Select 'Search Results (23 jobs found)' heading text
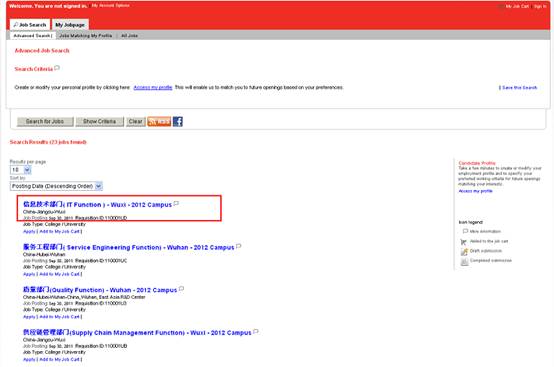554x367 pixels. pyautogui.click(x=48, y=142)
